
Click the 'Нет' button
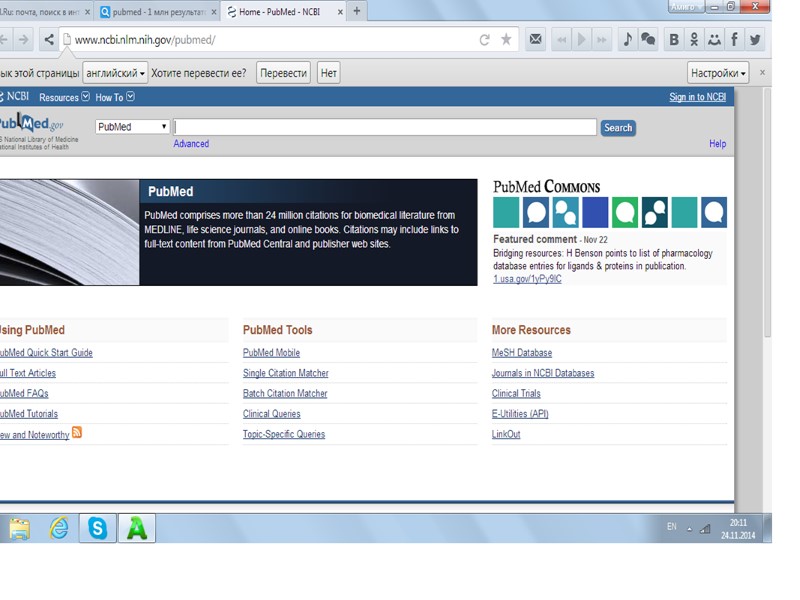(329, 73)
